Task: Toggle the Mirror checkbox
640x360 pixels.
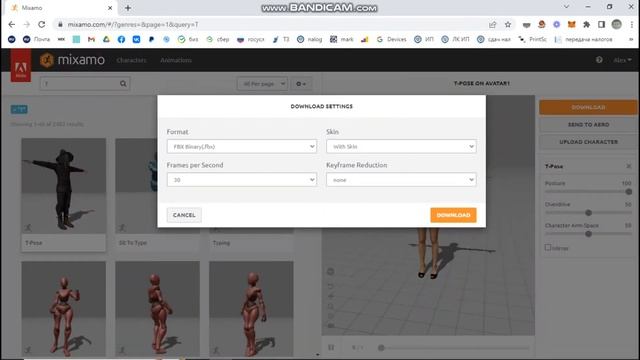Action: (x=548, y=247)
